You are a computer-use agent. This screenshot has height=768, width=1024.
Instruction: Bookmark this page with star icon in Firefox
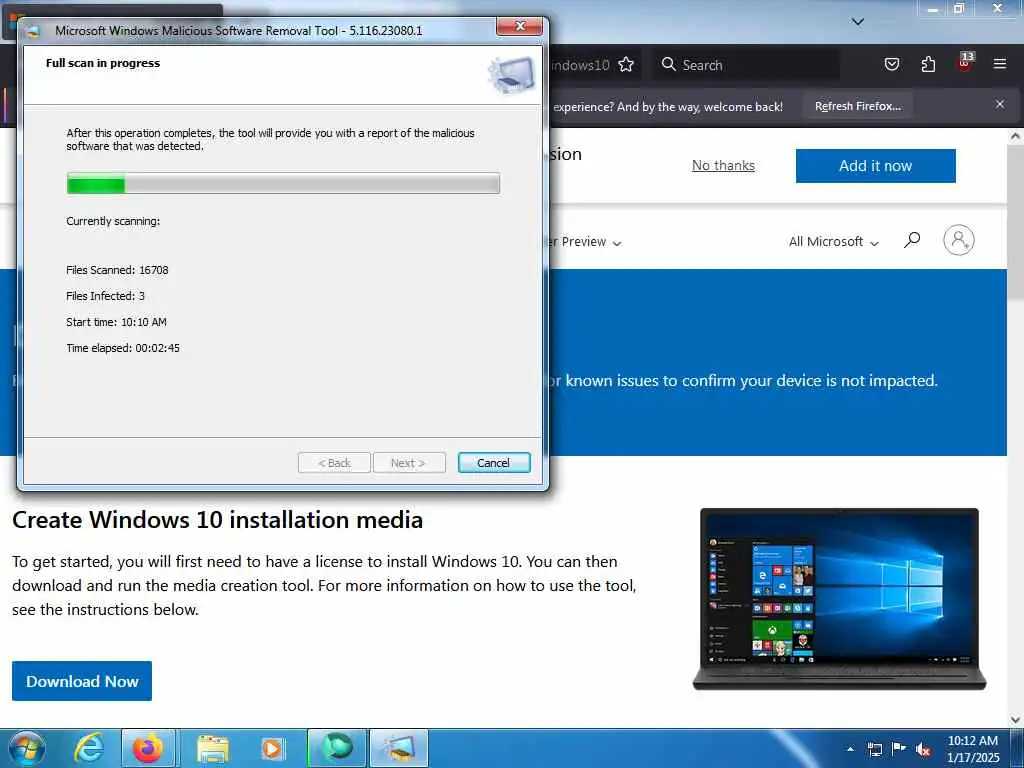(626, 65)
